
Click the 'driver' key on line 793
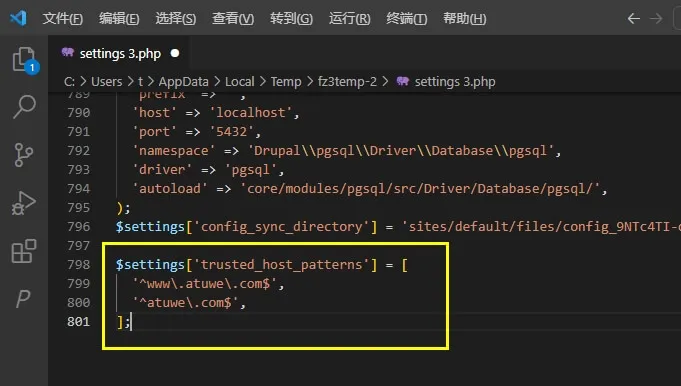162,170
